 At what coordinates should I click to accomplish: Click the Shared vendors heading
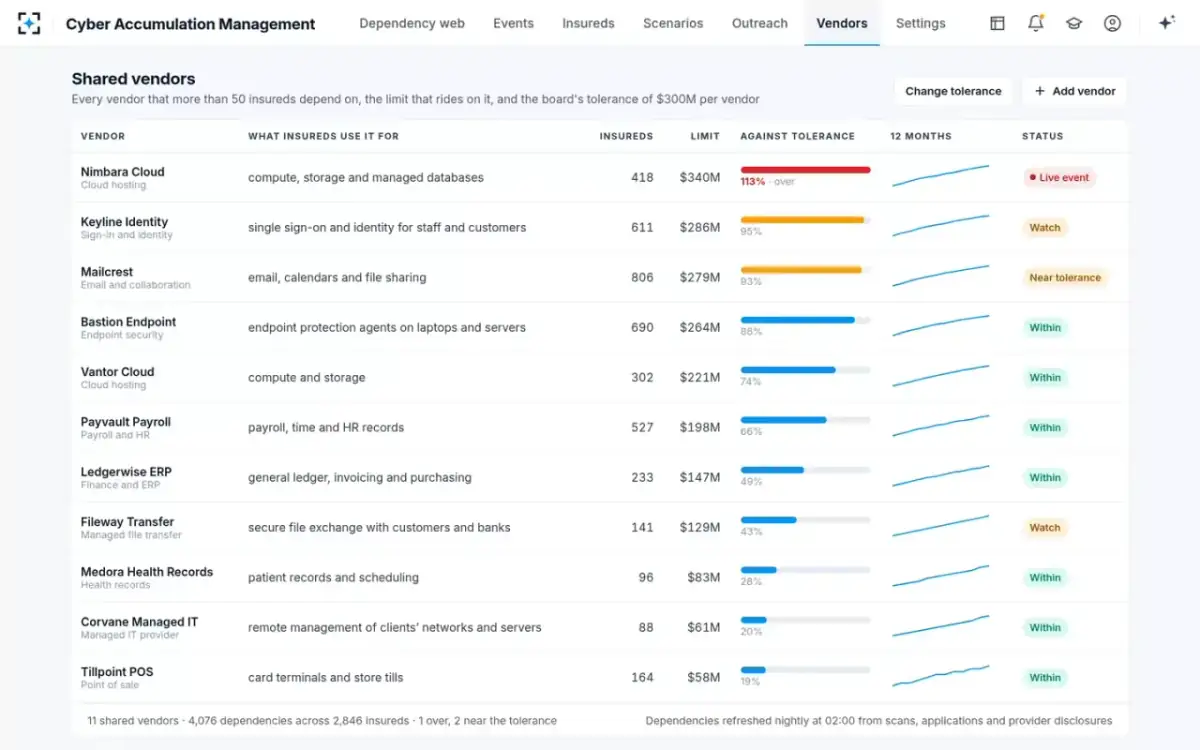point(133,79)
